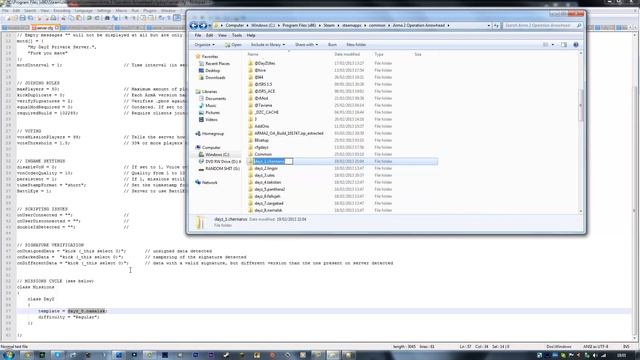Click Explorer's Back navigation arrow

tap(194, 26)
